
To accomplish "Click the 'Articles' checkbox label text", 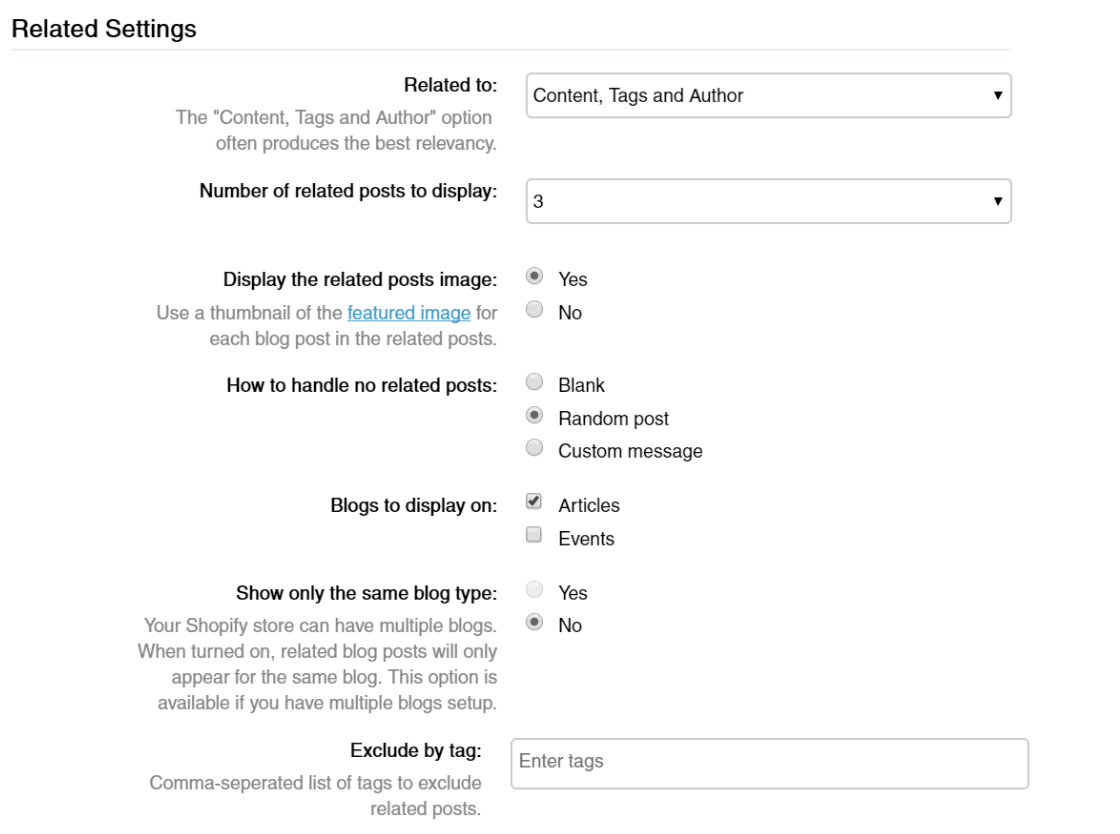I will click(589, 506).
